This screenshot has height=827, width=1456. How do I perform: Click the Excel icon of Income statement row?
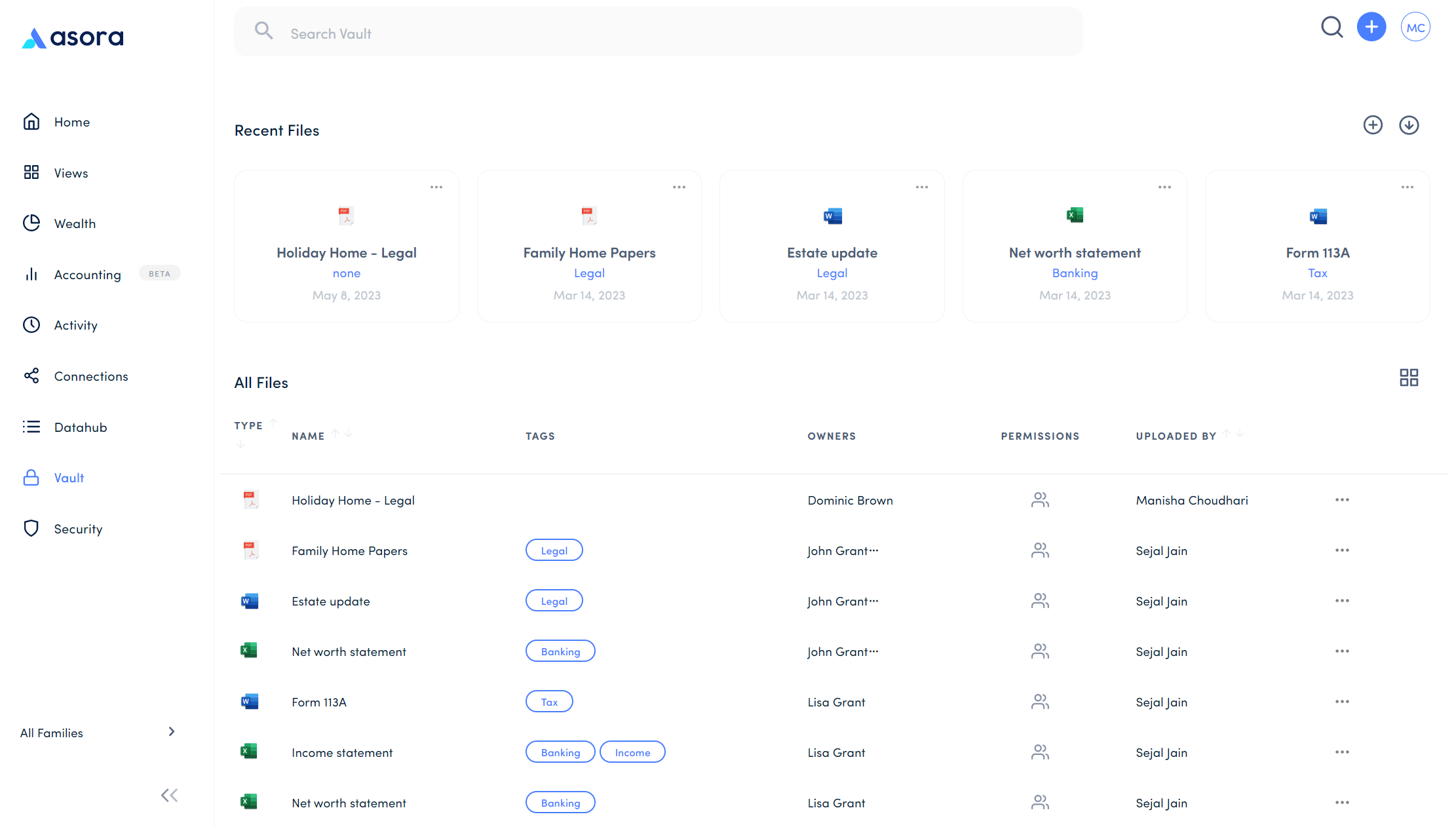[249, 752]
